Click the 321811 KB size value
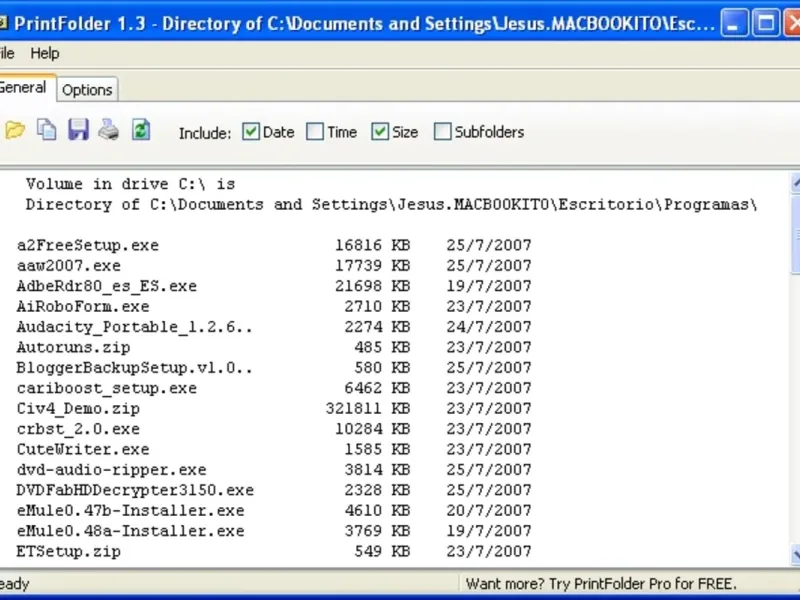800x600 pixels. [368, 409]
